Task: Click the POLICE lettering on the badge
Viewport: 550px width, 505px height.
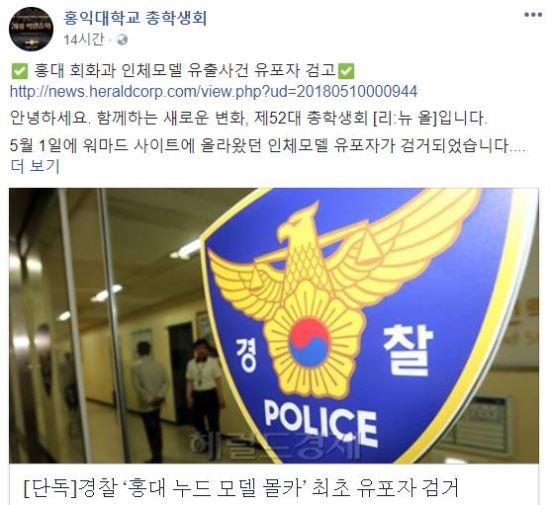Action: [321, 423]
